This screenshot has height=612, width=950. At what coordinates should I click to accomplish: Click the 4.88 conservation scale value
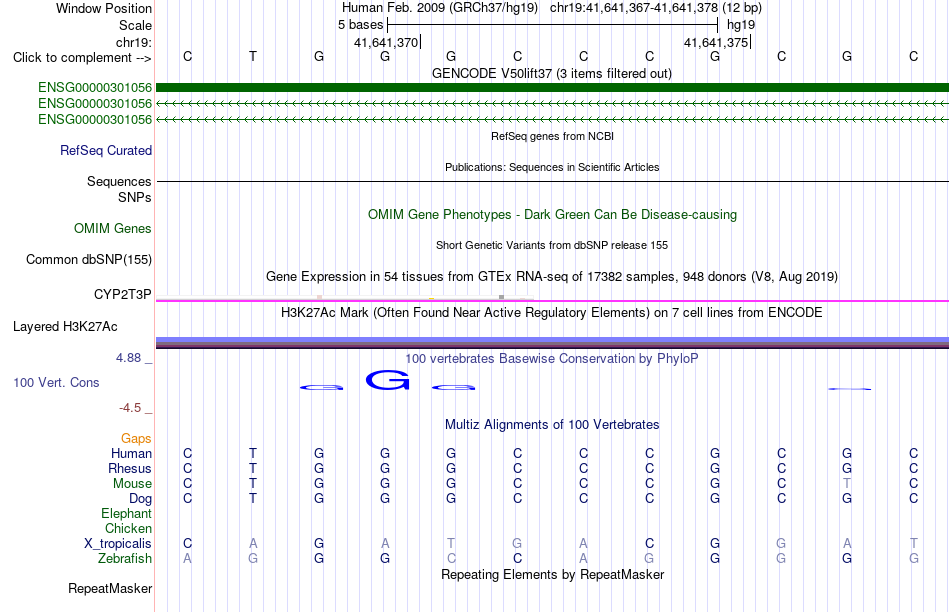click(128, 358)
